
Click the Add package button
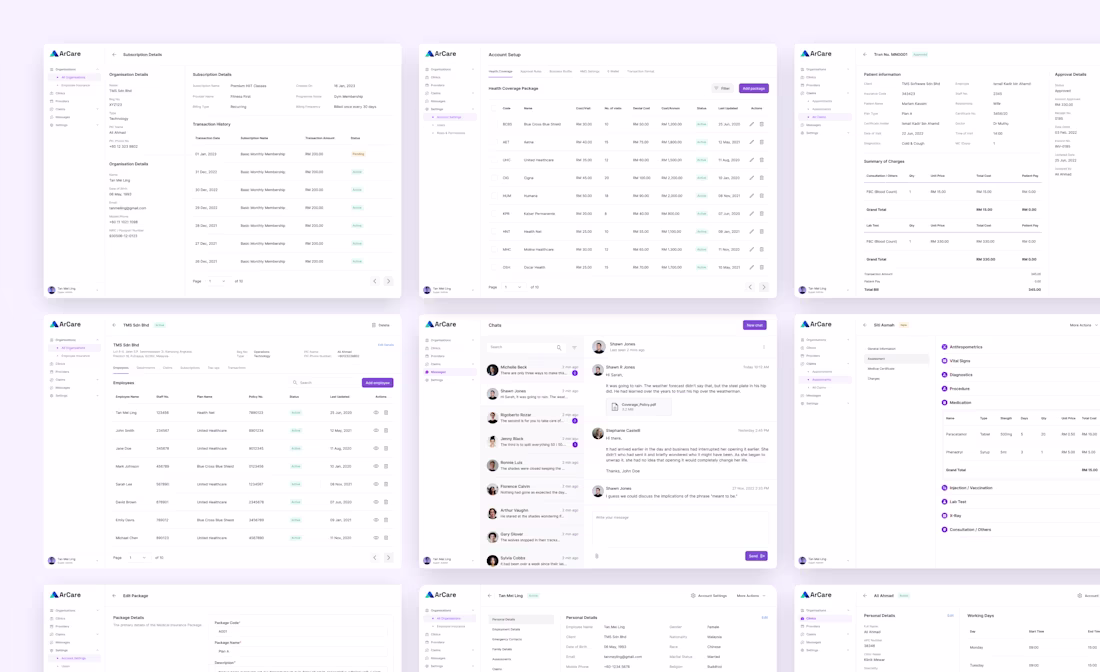753,88
